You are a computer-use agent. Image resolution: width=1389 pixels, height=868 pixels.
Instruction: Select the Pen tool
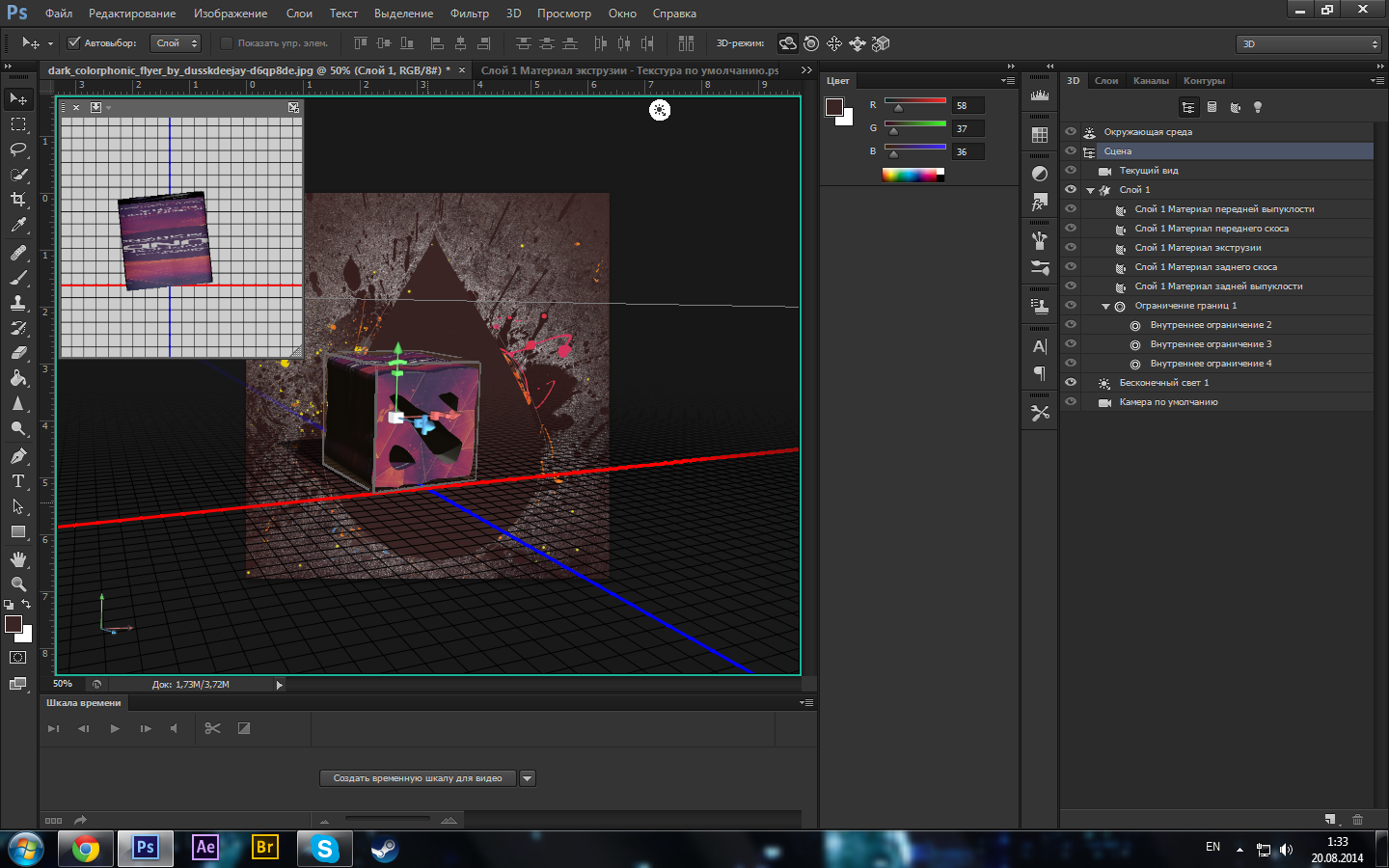pos(18,456)
